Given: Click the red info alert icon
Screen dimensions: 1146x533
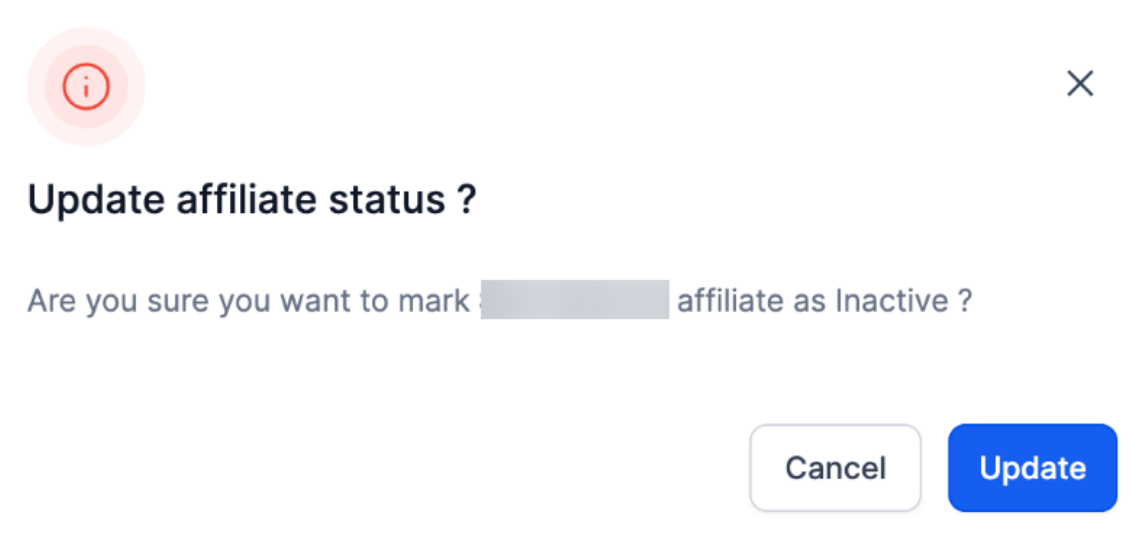Looking at the screenshot, I should (x=86, y=87).
